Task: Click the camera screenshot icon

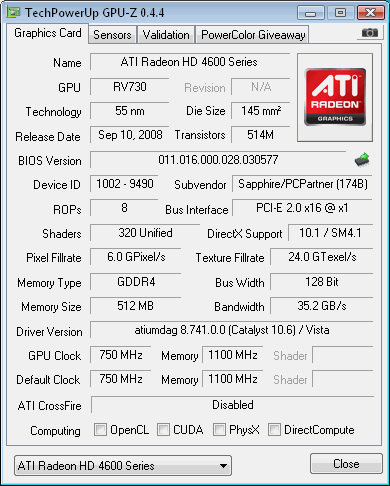Action: [x=370, y=33]
